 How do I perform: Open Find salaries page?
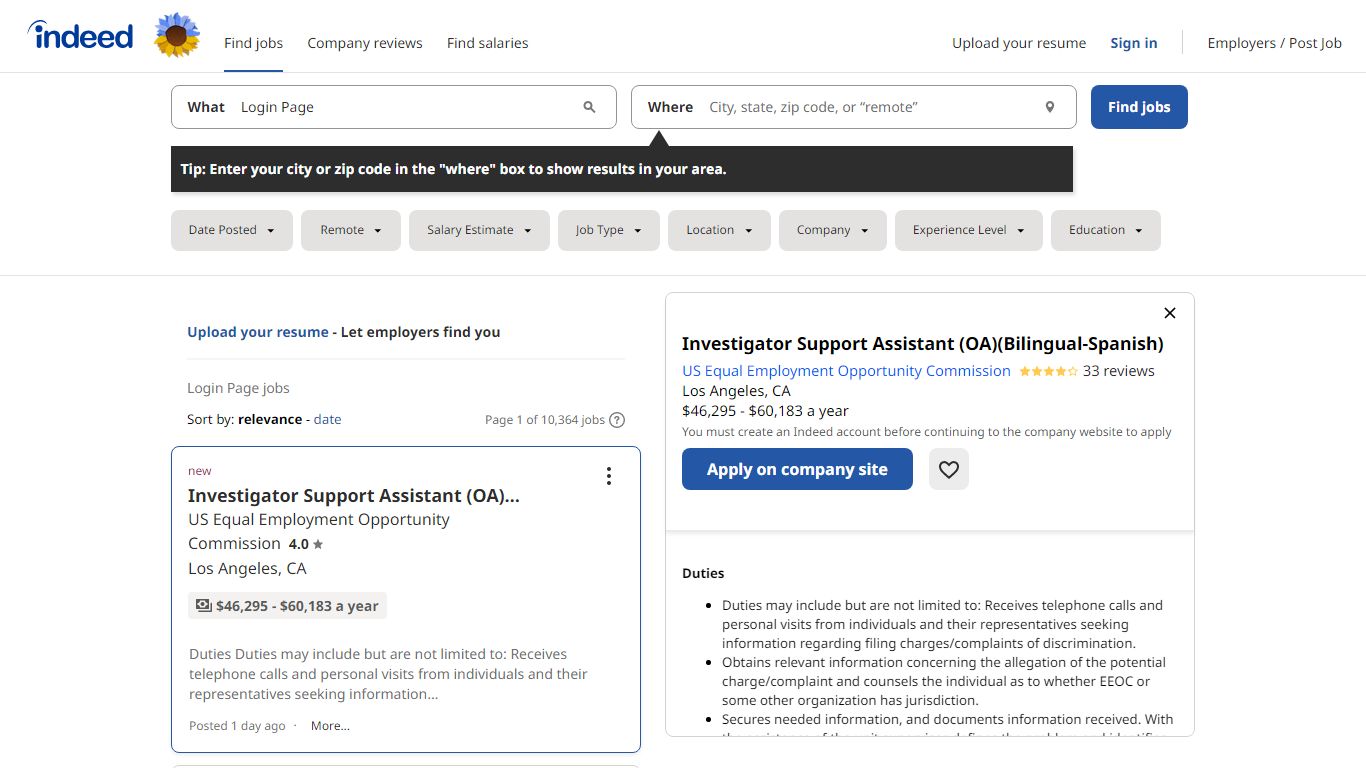(x=487, y=43)
